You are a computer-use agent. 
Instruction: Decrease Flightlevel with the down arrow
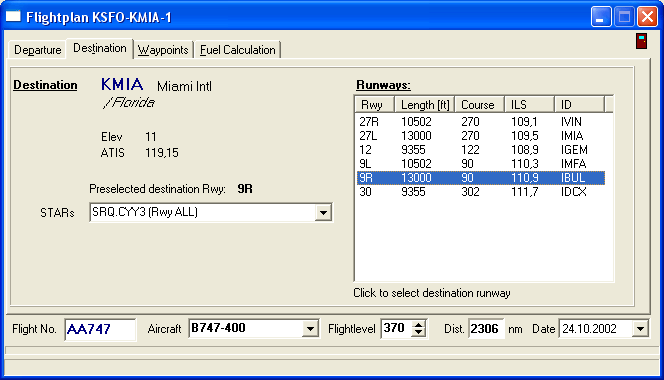[418, 333]
